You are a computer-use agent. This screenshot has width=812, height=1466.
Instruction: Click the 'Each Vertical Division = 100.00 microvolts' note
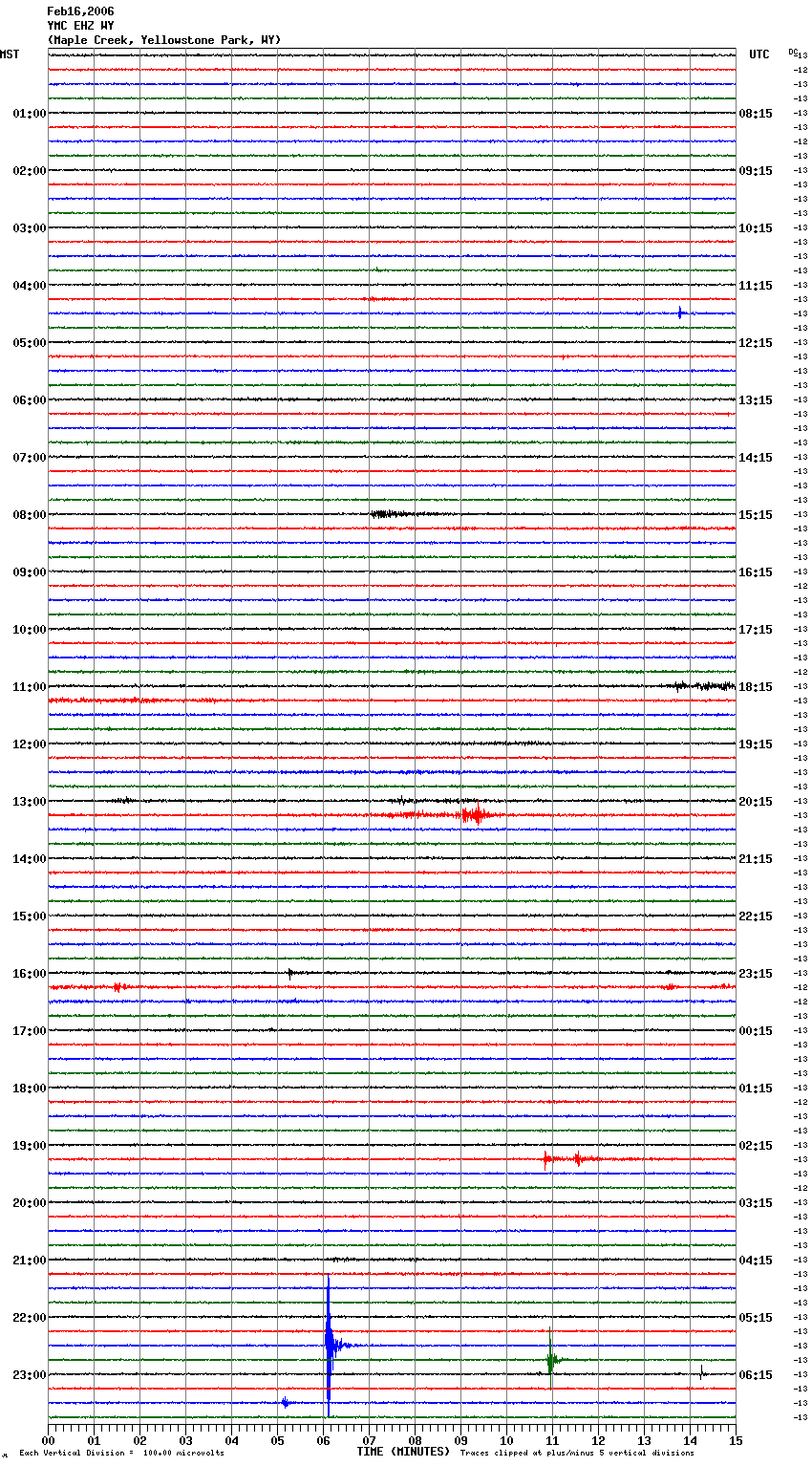pyautogui.click(x=121, y=1454)
